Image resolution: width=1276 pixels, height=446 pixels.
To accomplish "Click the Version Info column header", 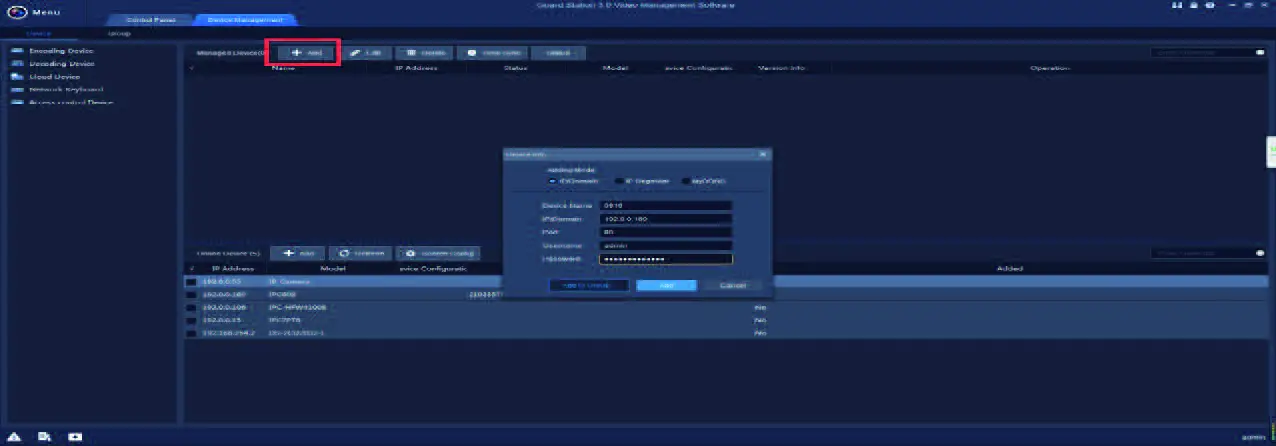I will click(781, 68).
